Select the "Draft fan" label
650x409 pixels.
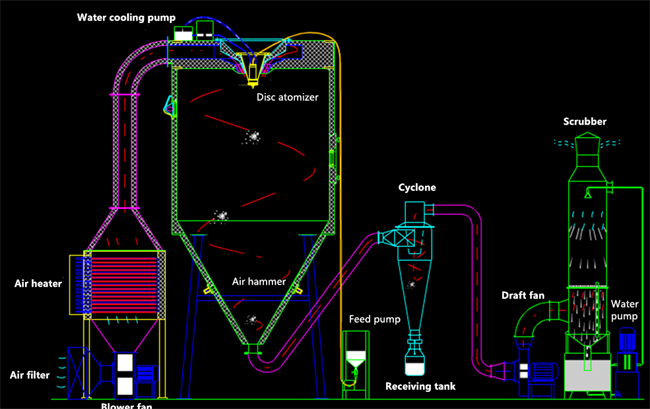coord(522,295)
